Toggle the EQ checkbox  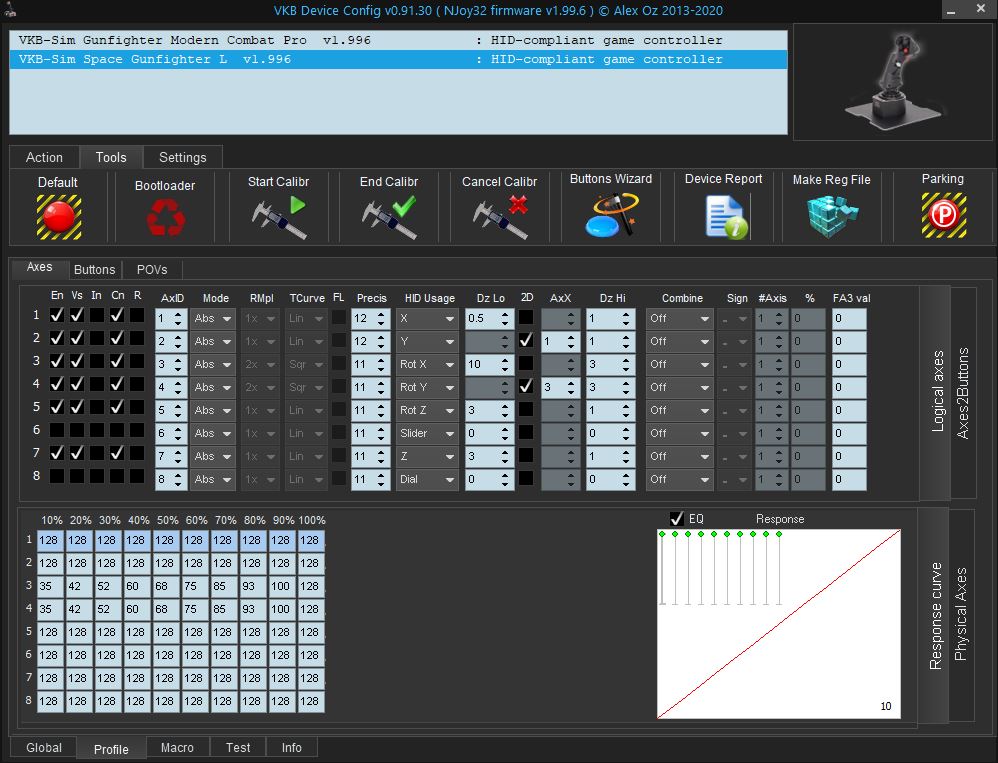677,519
